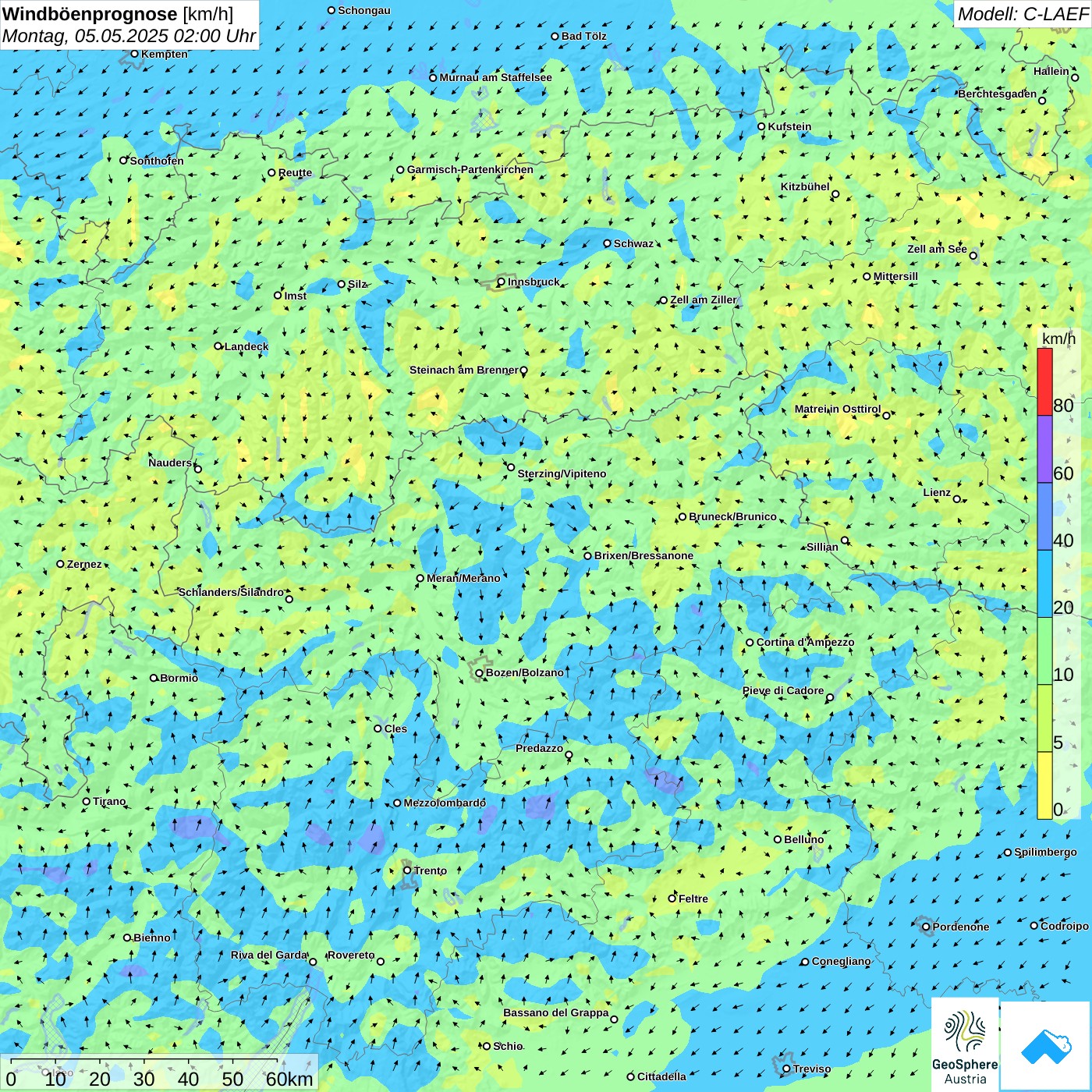The width and height of the screenshot is (1092, 1092).
Task: Select the red segment of the wind legend
Action: click(x=1044, y=381)
